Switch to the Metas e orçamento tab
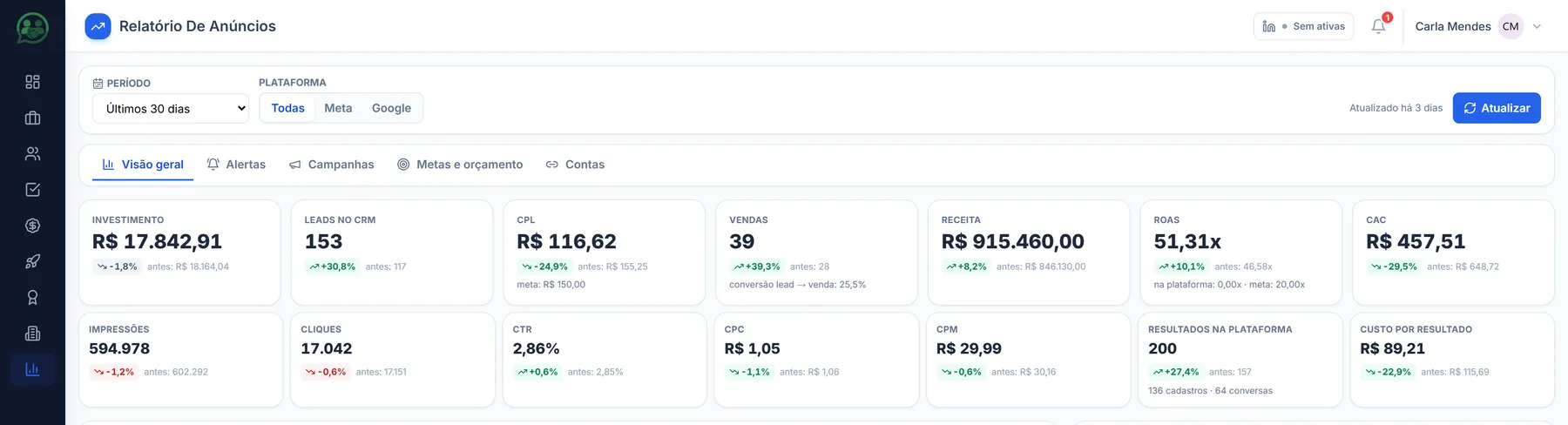 coord(460,164)
